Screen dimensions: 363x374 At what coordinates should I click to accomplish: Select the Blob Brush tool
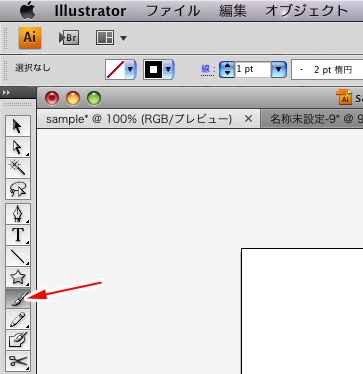tap(18, 340)
